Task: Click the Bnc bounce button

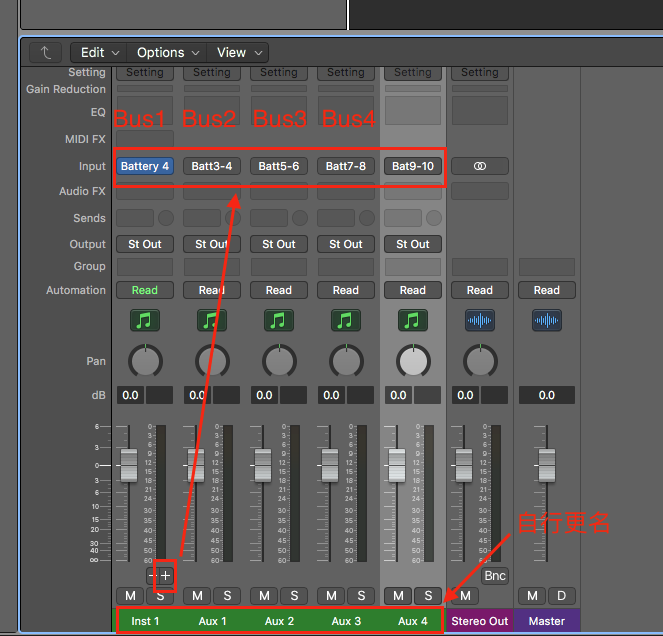Action: coord(495,576)
